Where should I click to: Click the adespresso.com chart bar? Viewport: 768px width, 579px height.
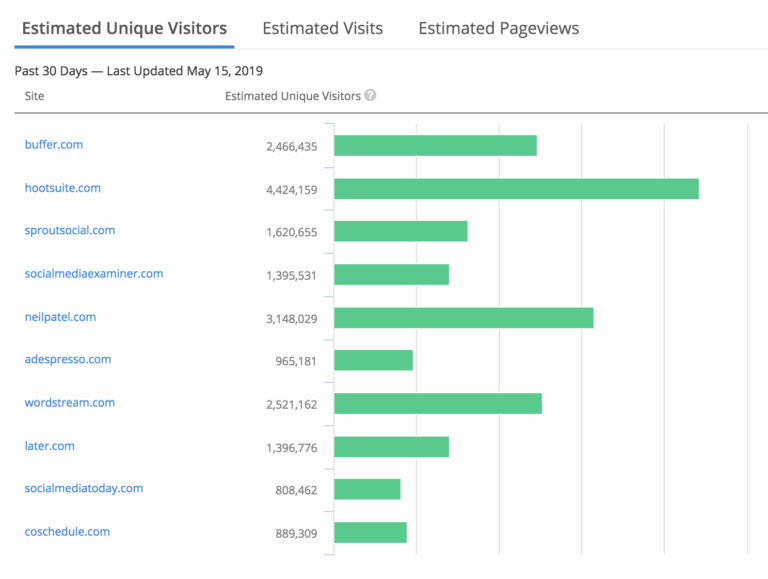373,360
